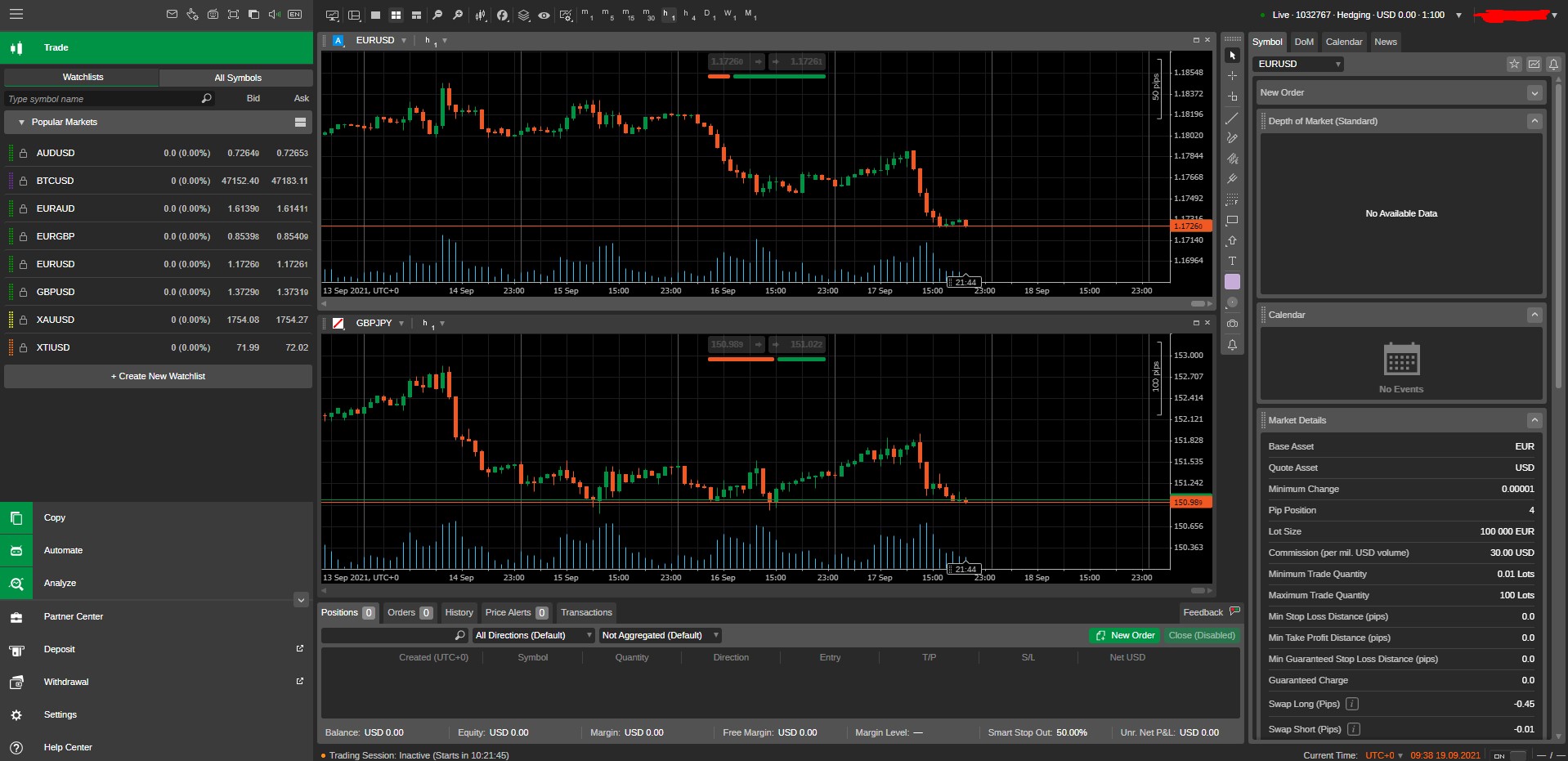This screenshot has height=761, width=1568.
Task: Collapse the Popular Markets watchlist group
Action: [x=20, y=122]
